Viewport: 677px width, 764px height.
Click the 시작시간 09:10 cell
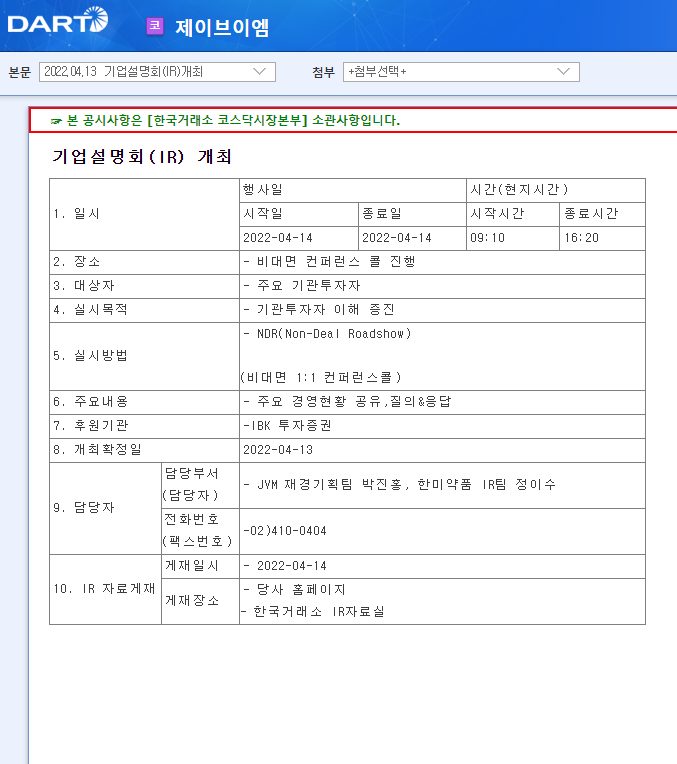point(513,238)
